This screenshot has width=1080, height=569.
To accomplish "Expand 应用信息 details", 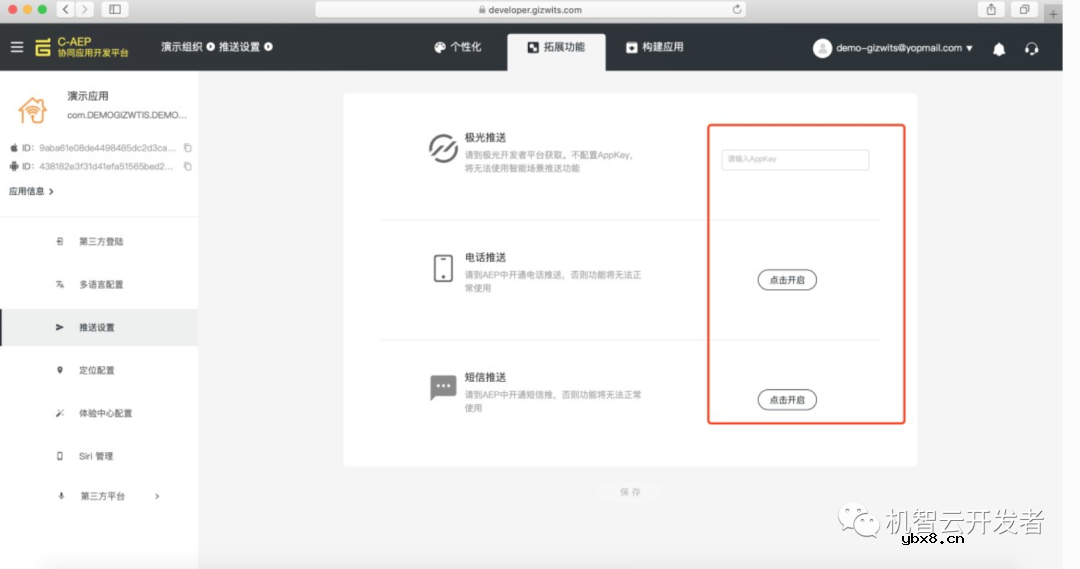I will 31,191.
